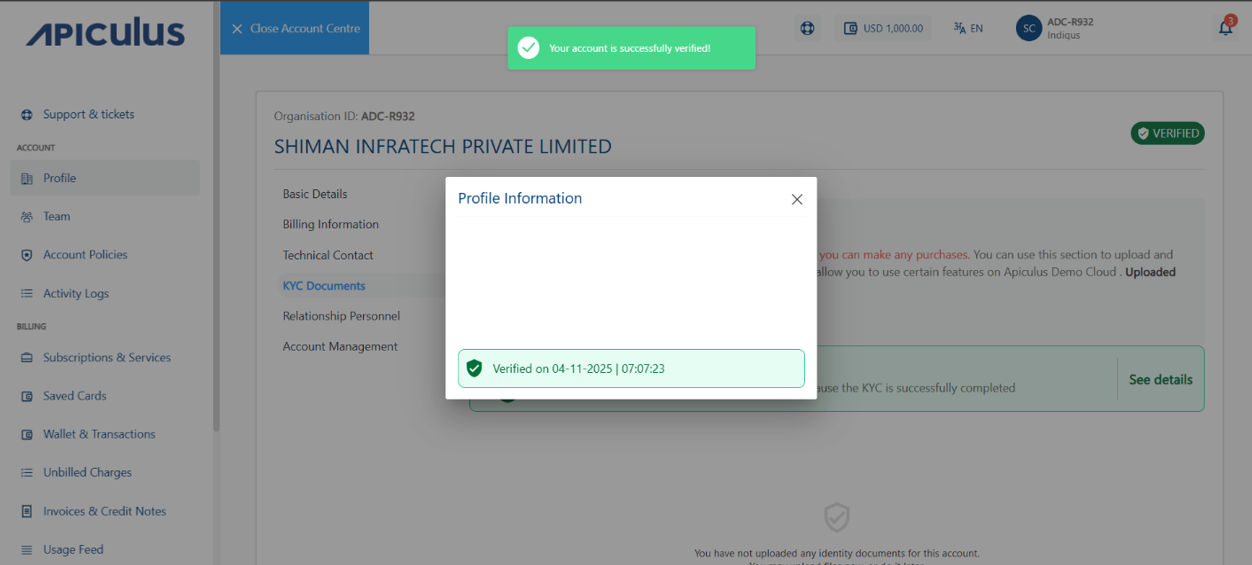The width and height of the screenshot is (1252, 565).
Task: Click the notification bell icon
Action: [1225, 28]
